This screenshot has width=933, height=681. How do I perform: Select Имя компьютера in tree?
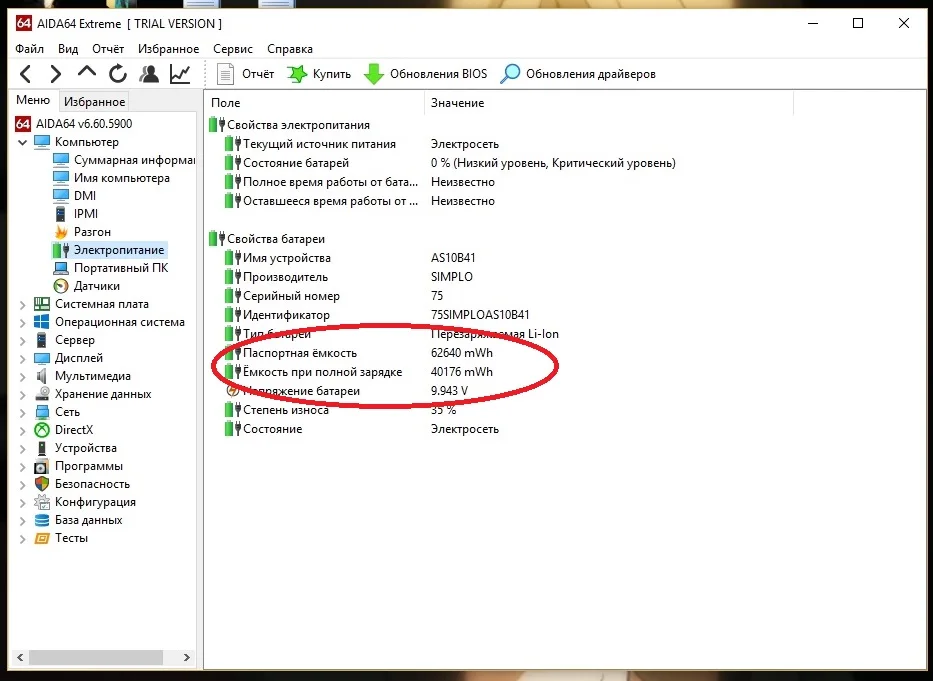[x=111, y=177]
